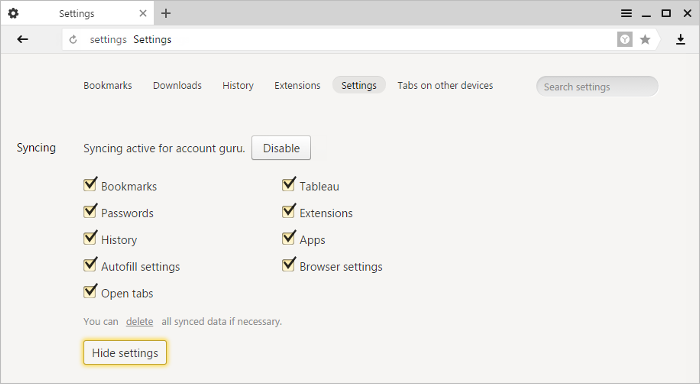Open the downloads arrow icon

[x=680, y=40]
